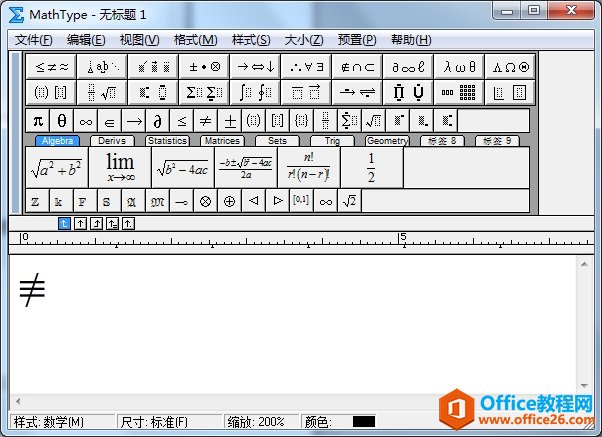Open the arrow symbols palette (→⇔↓)

coord(256,66)
